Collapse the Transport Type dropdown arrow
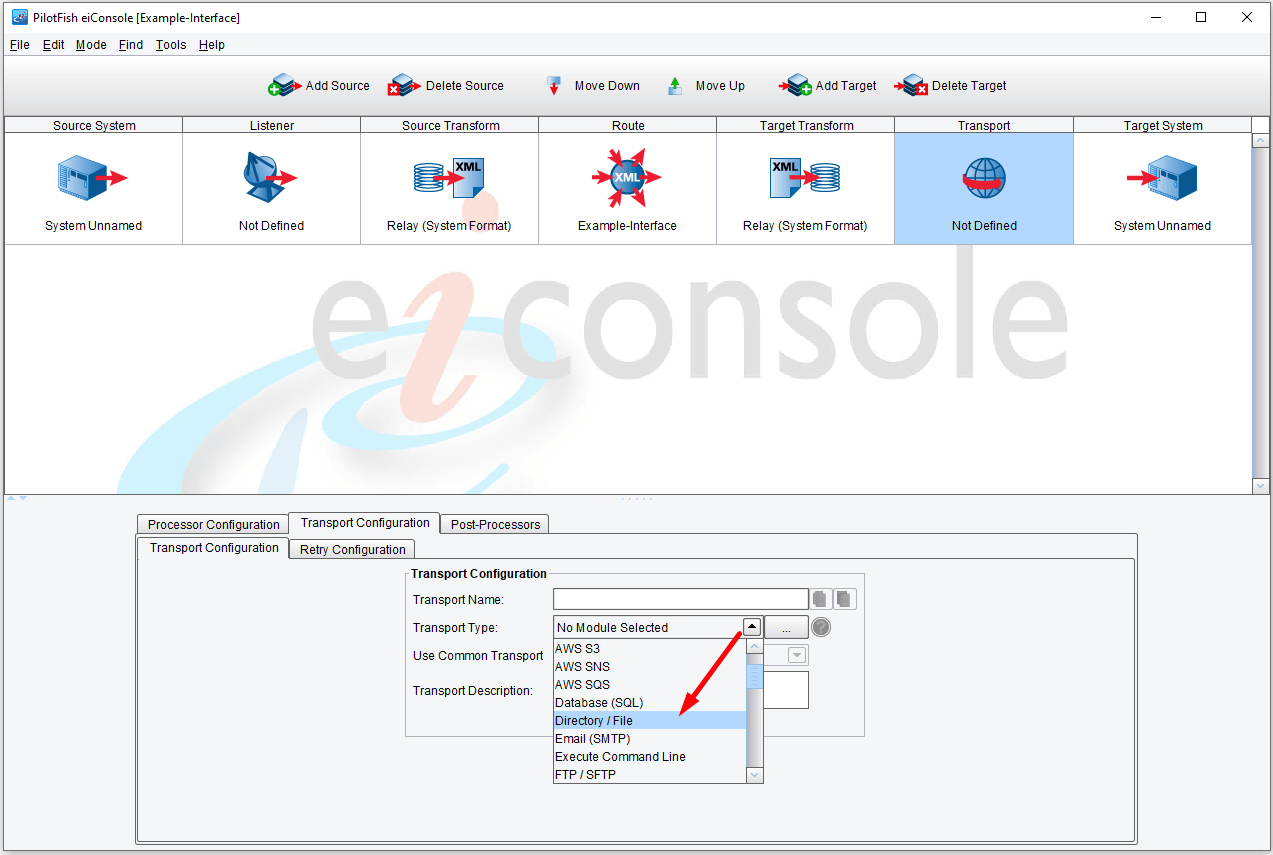Viewport: 1273px width, 855px height. pos(752,627)
